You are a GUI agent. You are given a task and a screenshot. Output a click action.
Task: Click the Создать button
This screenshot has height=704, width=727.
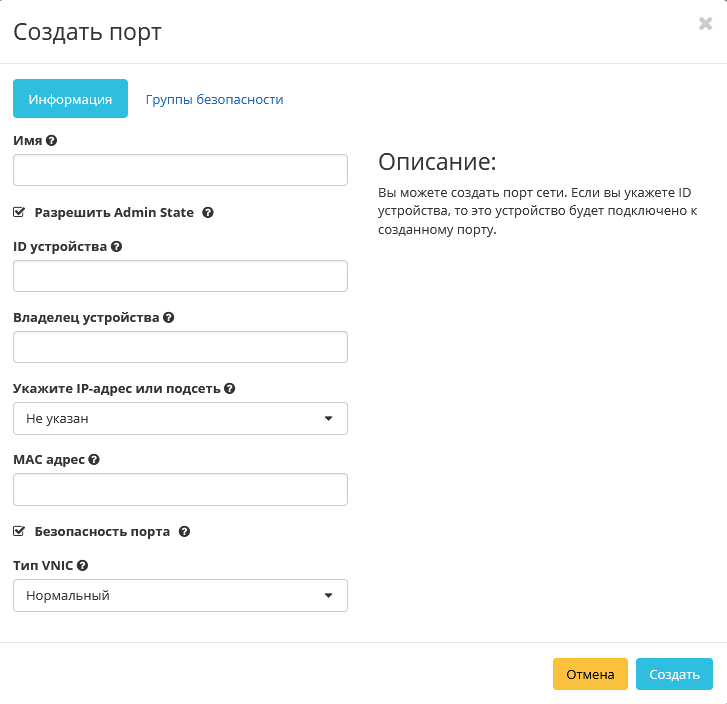click(674, 674)
